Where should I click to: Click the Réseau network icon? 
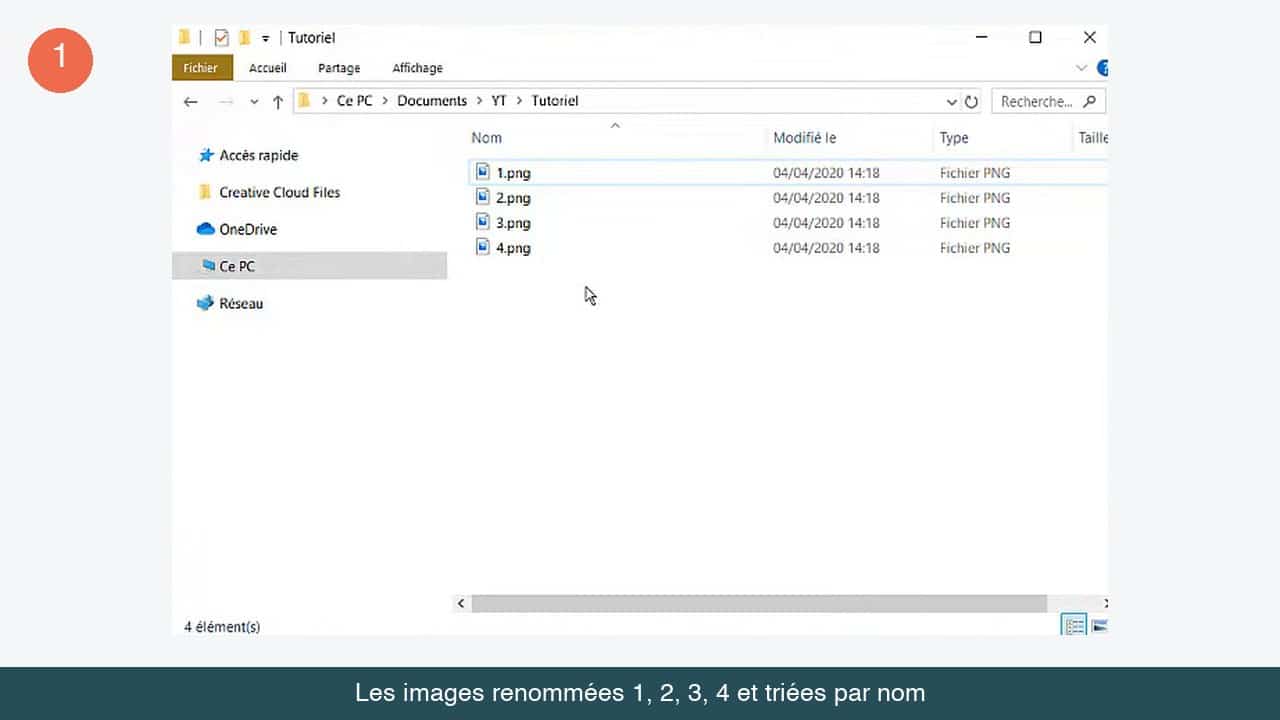pos(205,303)
